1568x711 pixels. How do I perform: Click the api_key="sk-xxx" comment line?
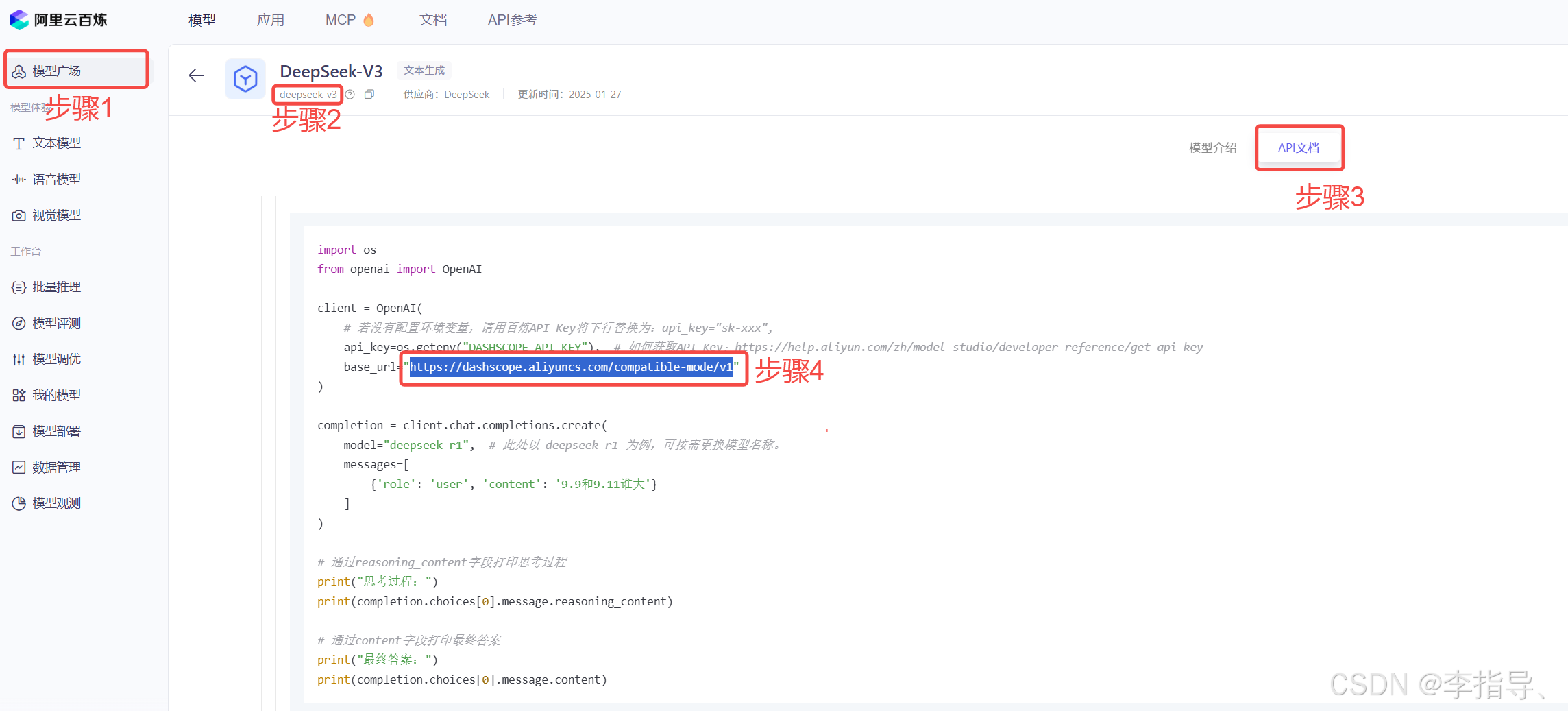click(x=558, y=328)
